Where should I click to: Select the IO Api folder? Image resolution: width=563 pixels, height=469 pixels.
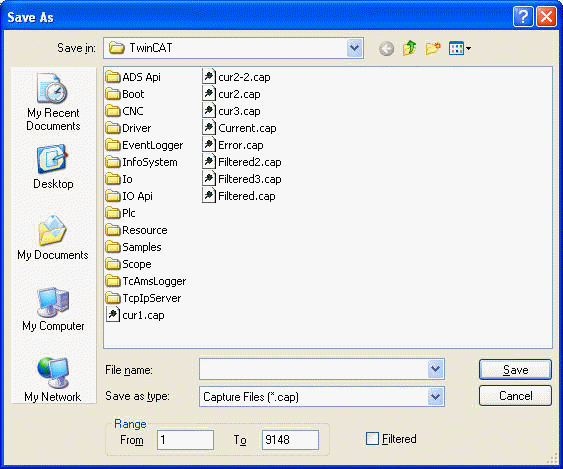[129, 196]
